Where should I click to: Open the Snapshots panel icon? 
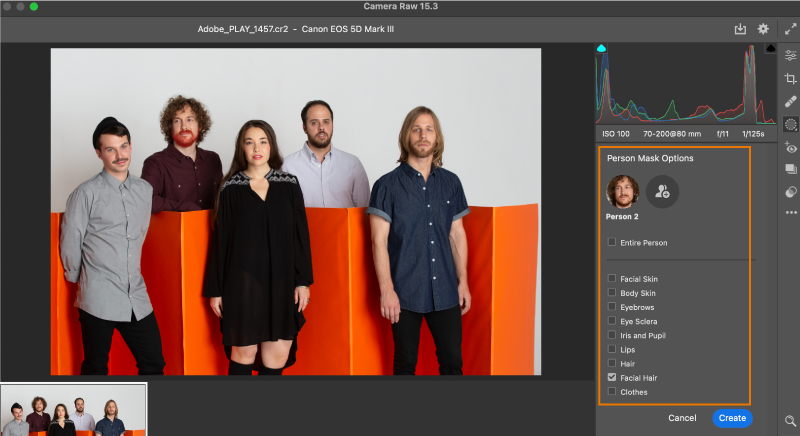click(x=790, y=169)
